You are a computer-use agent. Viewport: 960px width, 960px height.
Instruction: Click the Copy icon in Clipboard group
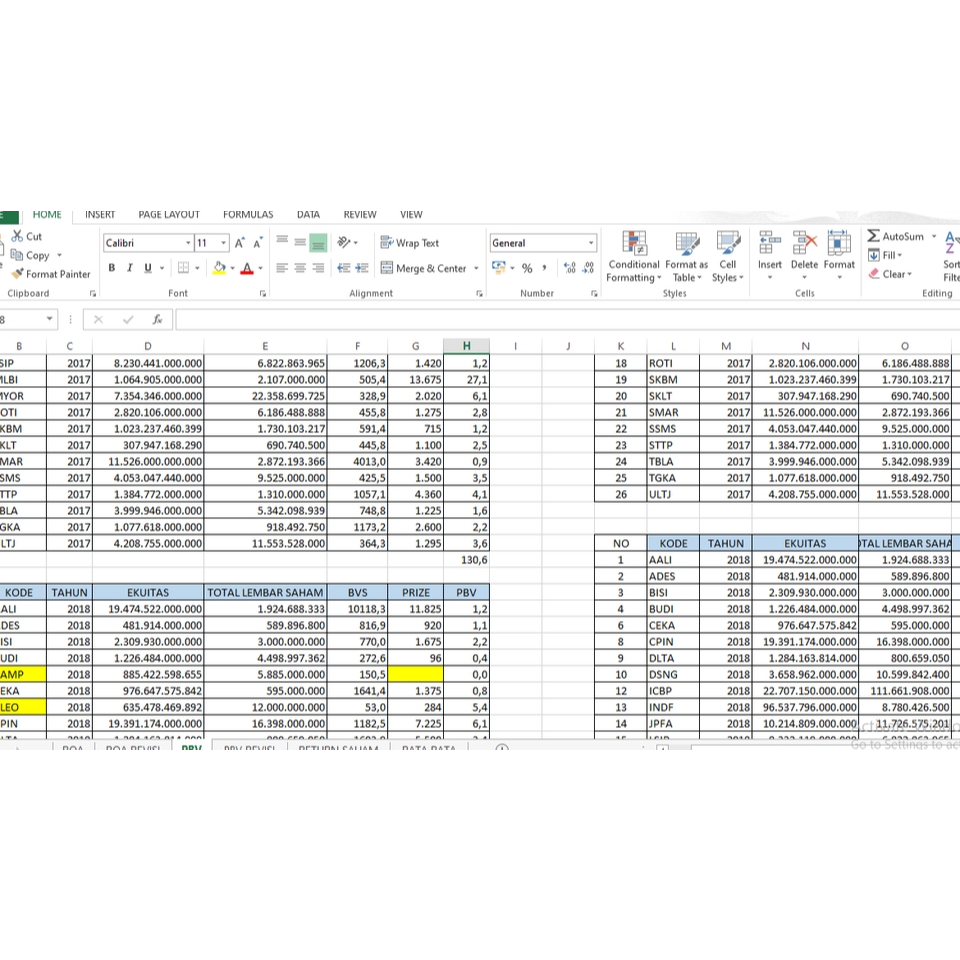(17, 255)
